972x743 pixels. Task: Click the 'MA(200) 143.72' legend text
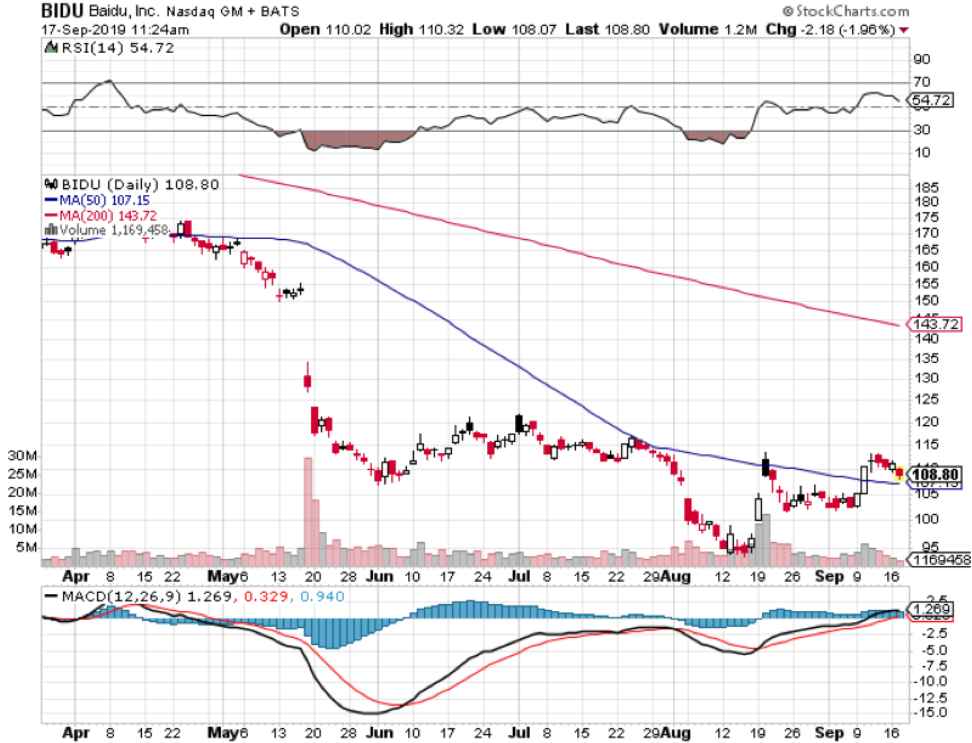(108, 216)
